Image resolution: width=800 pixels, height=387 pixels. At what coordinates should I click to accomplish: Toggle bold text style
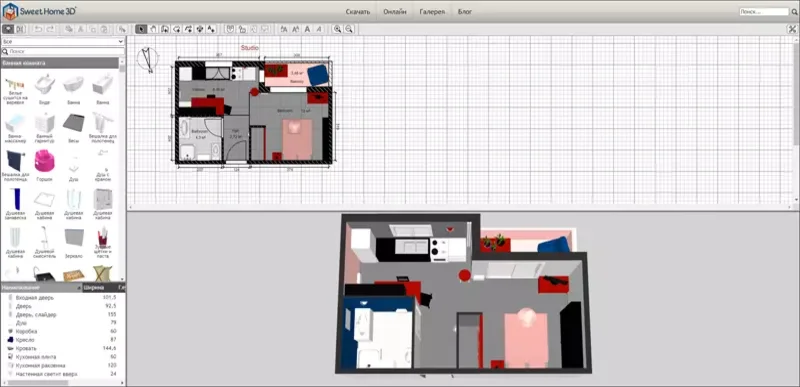pos(307,30)
